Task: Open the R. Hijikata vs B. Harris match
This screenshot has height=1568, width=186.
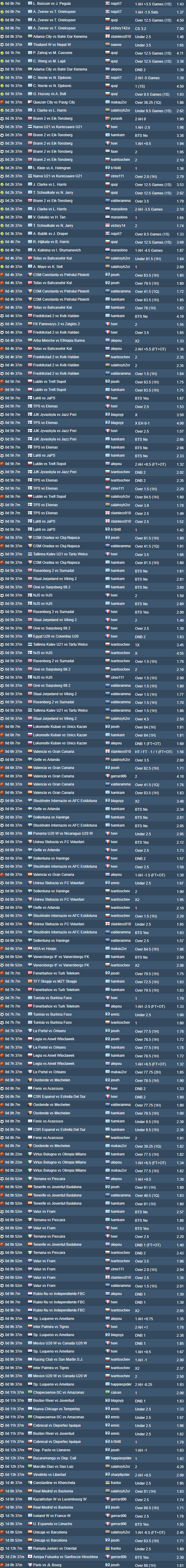Action: (51, 242)
